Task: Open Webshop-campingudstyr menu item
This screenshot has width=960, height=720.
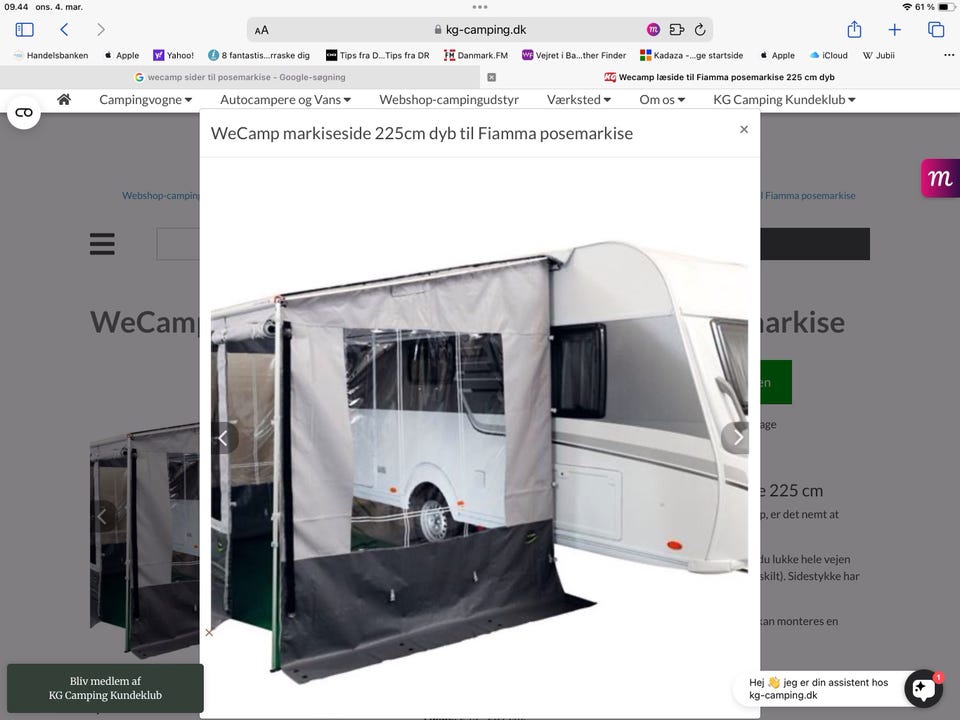Action: coord(449,99)
